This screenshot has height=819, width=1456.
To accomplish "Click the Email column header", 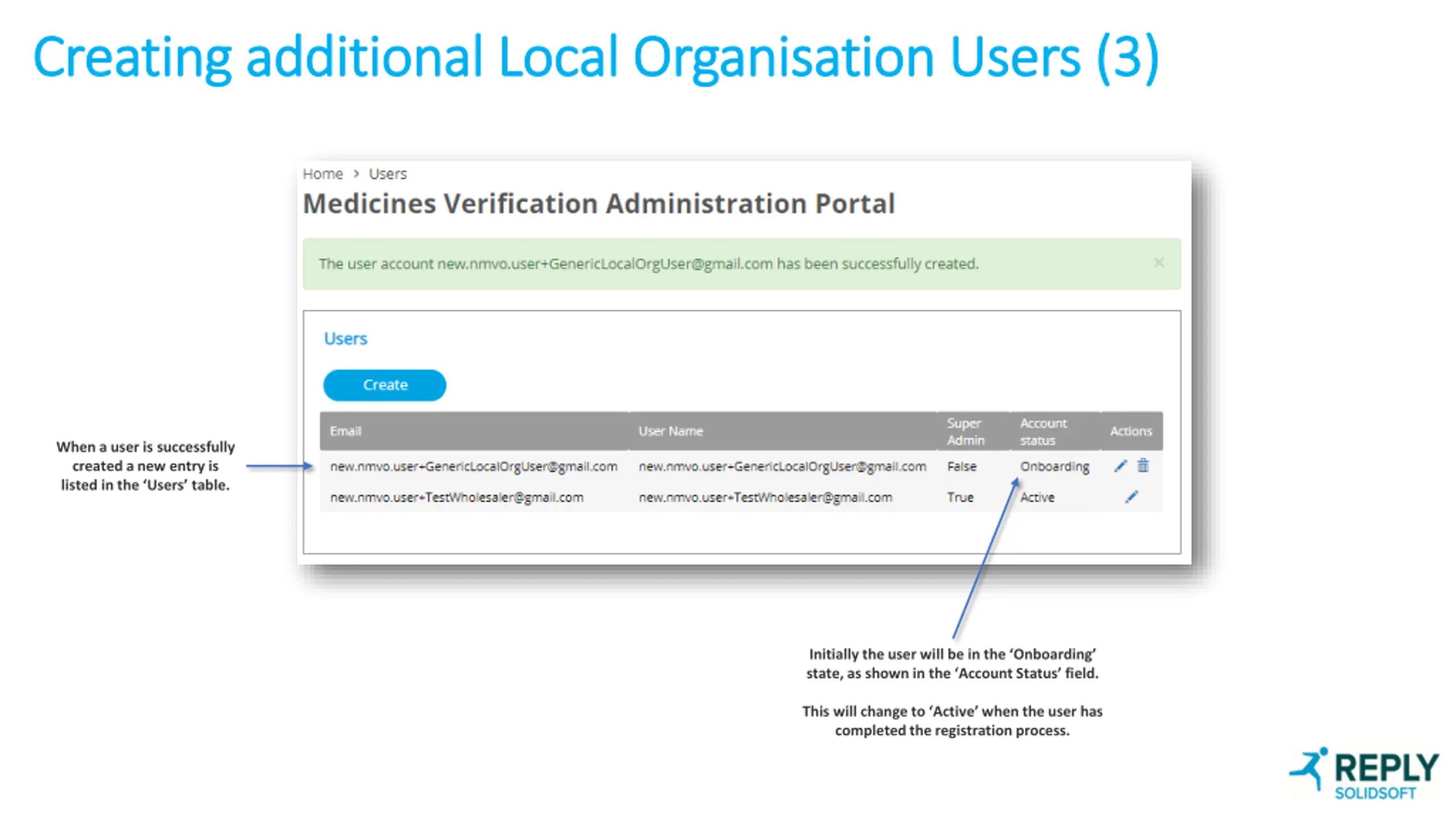I will [x=346, y=431].
